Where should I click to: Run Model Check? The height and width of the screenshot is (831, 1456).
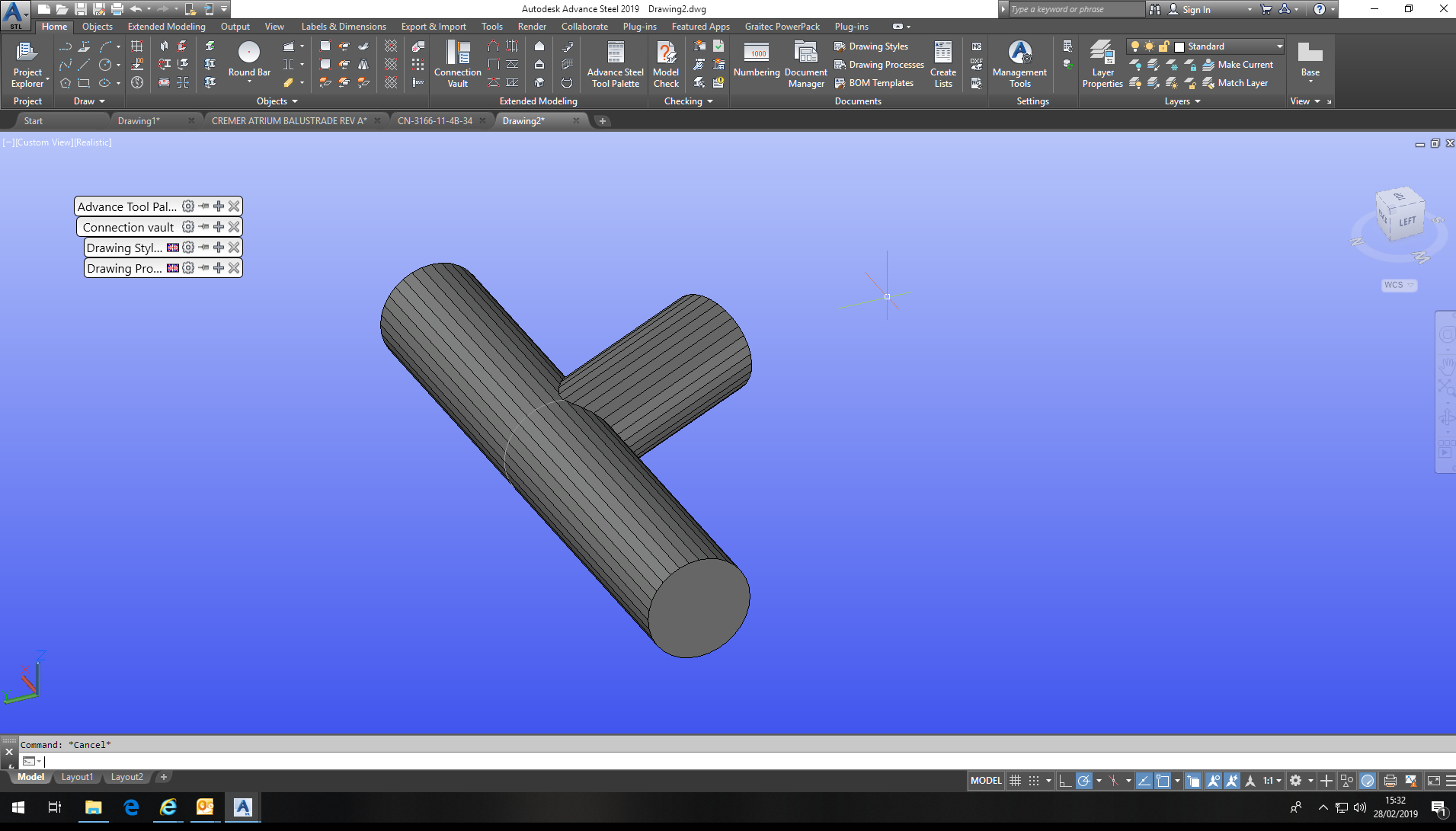[666, 64]
